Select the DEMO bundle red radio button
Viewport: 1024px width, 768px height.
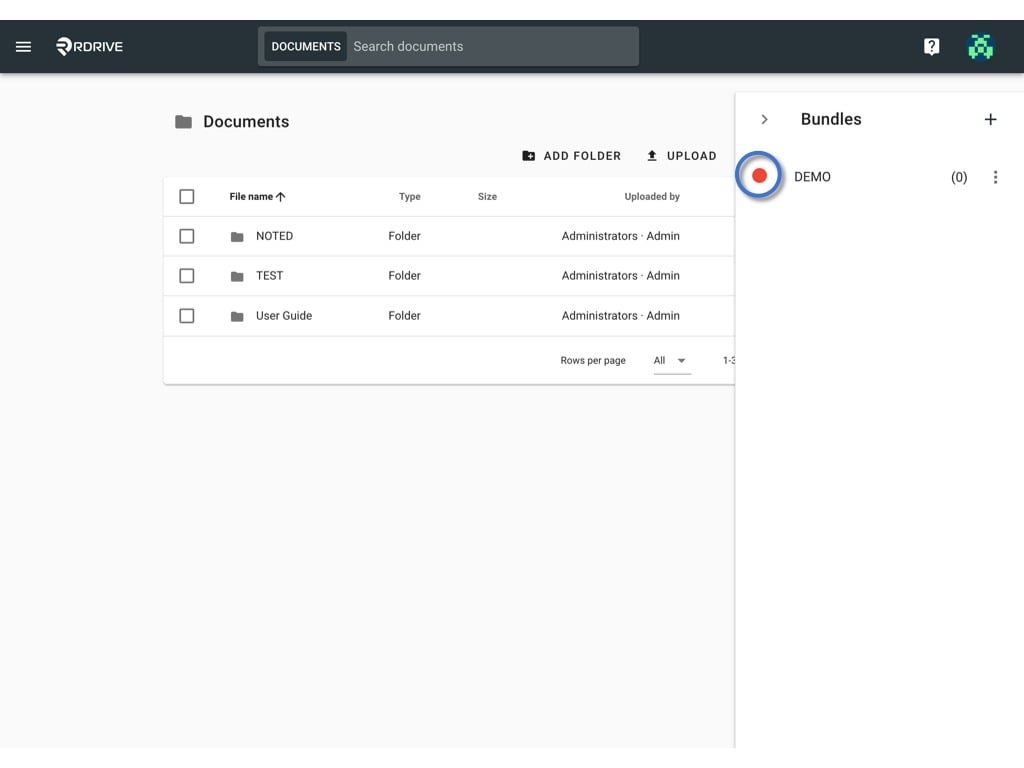[x=759, y=176]
